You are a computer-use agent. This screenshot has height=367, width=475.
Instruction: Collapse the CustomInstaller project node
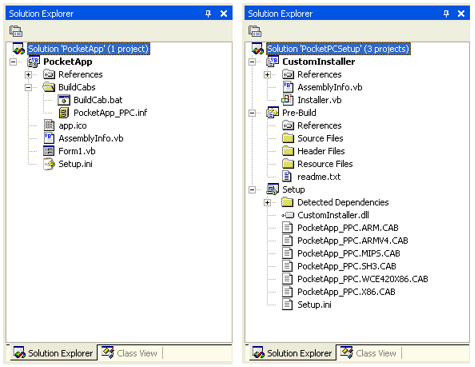point(252,62)
